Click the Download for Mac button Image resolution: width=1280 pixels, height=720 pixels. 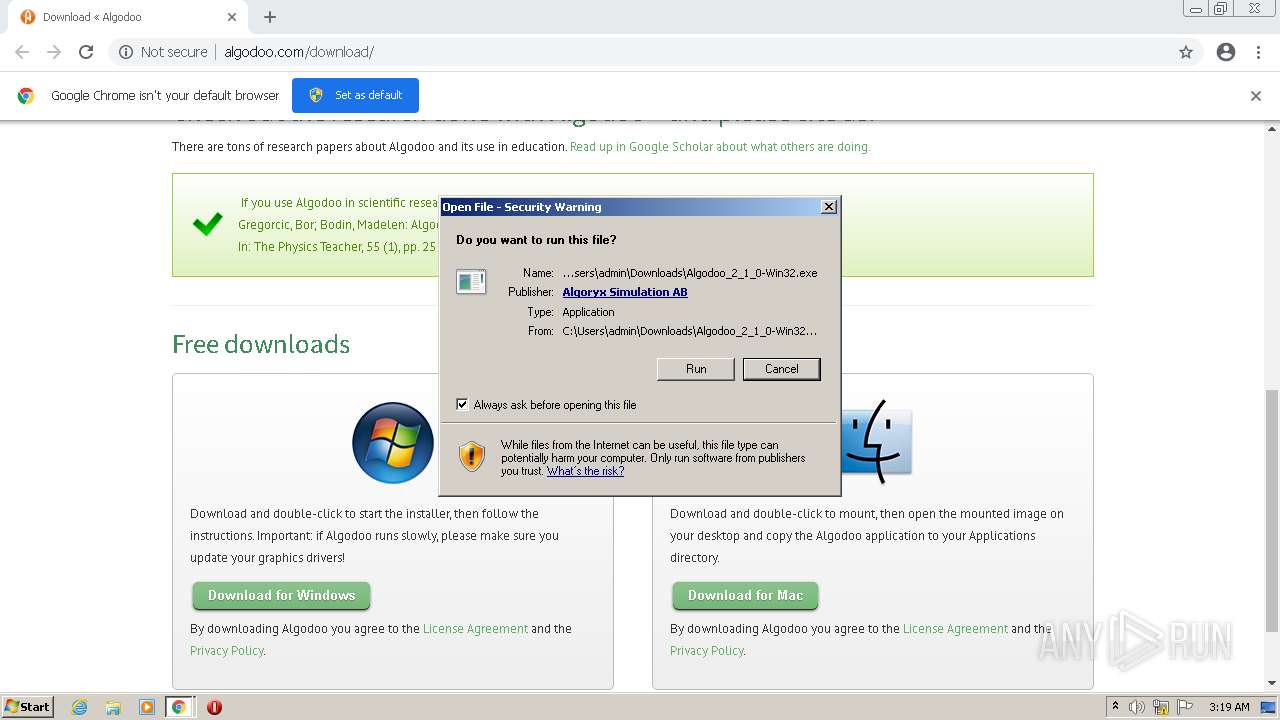pyautogui.click(x=745, y=596)
